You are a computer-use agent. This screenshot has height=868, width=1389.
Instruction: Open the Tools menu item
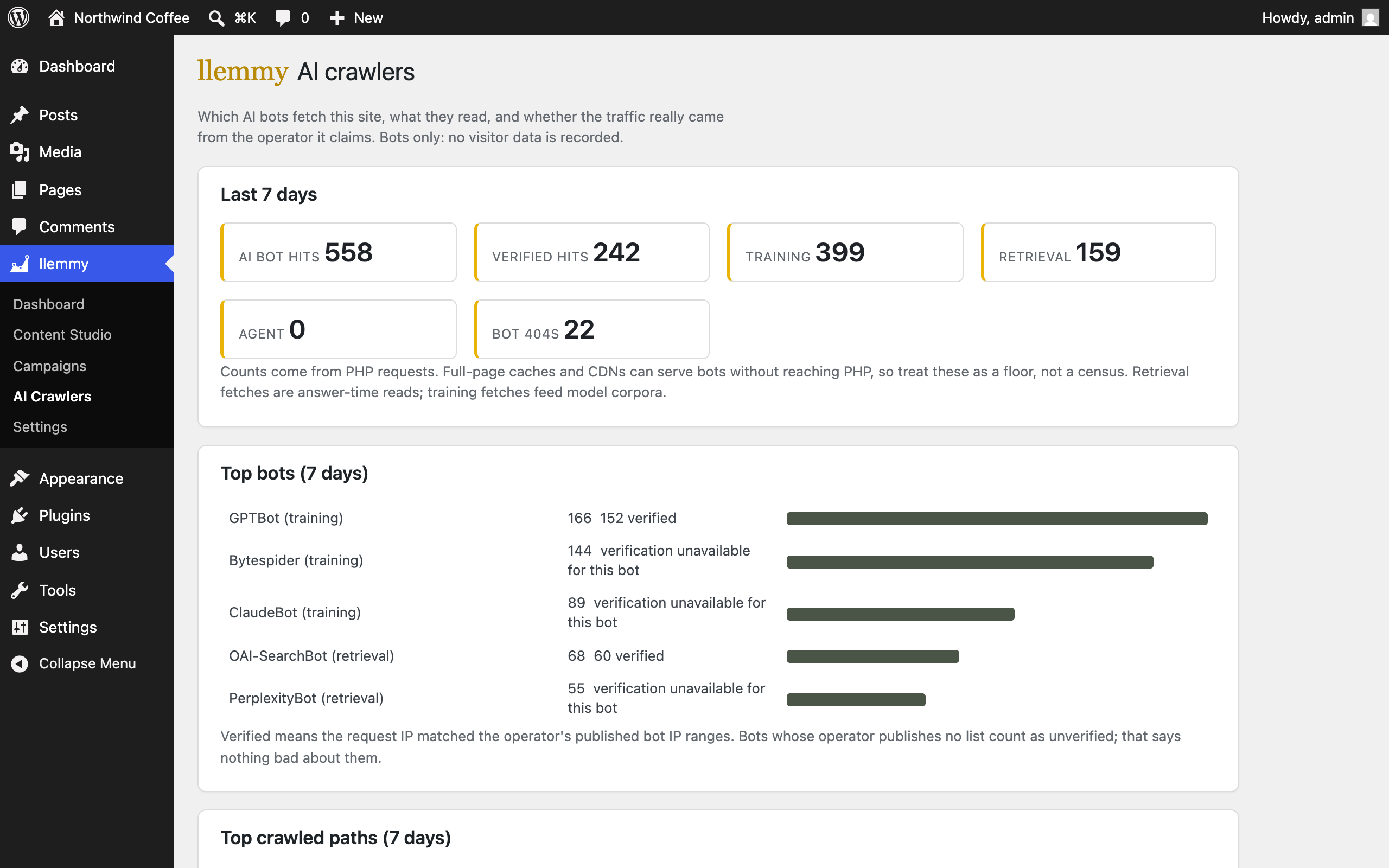click(87, 590)
